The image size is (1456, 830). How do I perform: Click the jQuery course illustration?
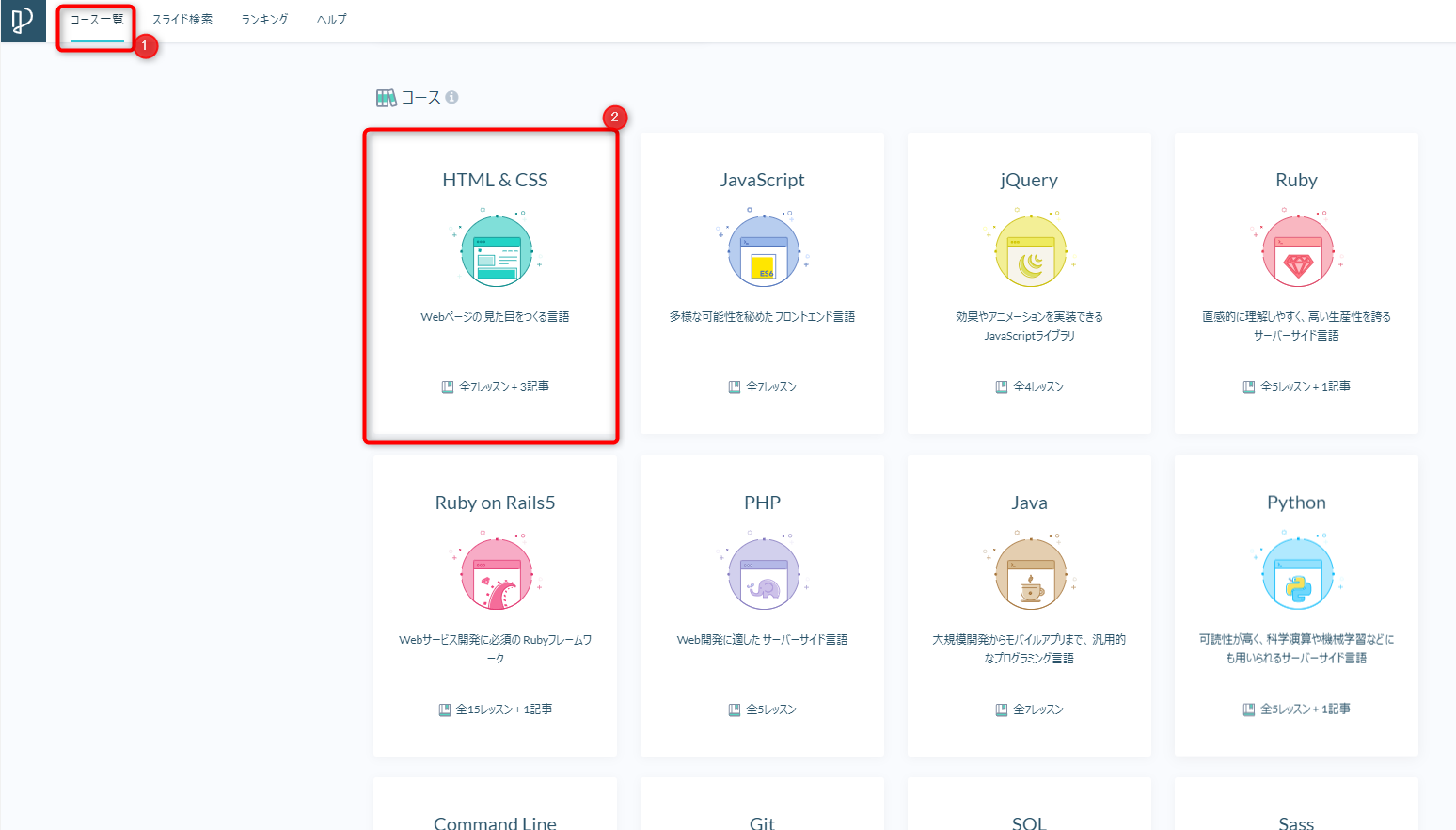pos(1030,250)
